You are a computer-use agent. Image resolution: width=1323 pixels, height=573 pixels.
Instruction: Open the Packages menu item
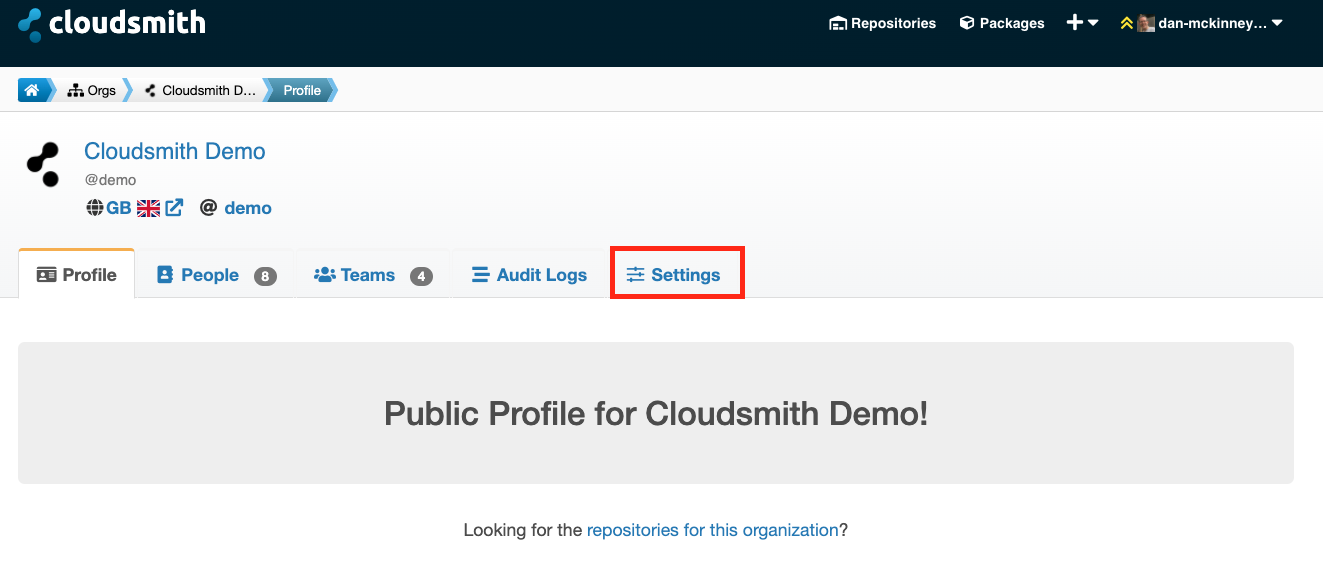coord(1002,23)
